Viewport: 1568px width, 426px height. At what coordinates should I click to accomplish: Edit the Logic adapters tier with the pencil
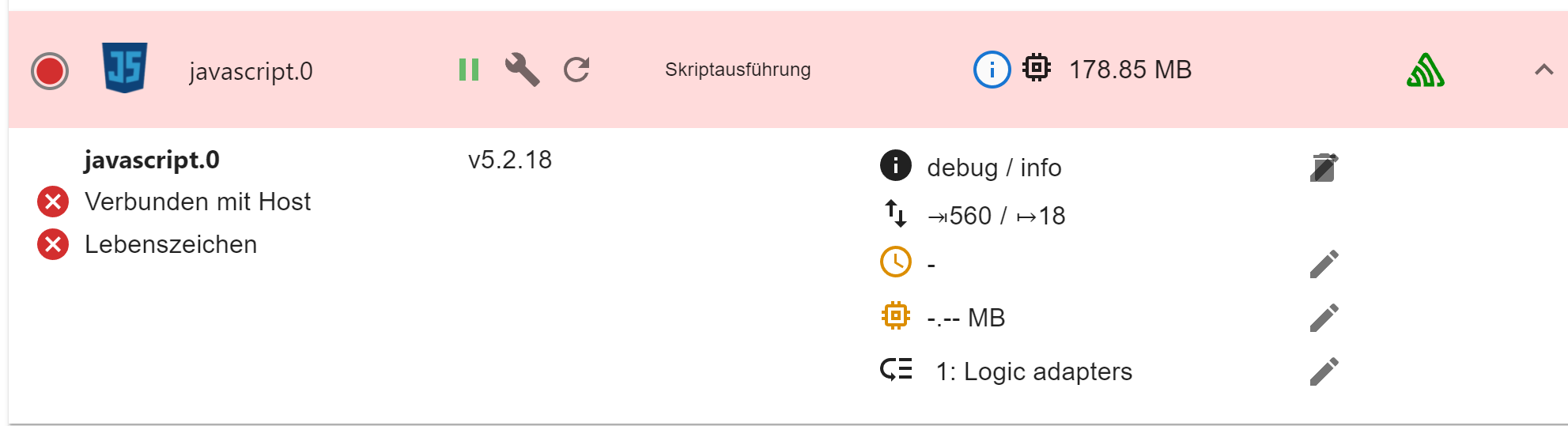(1324, 371)
